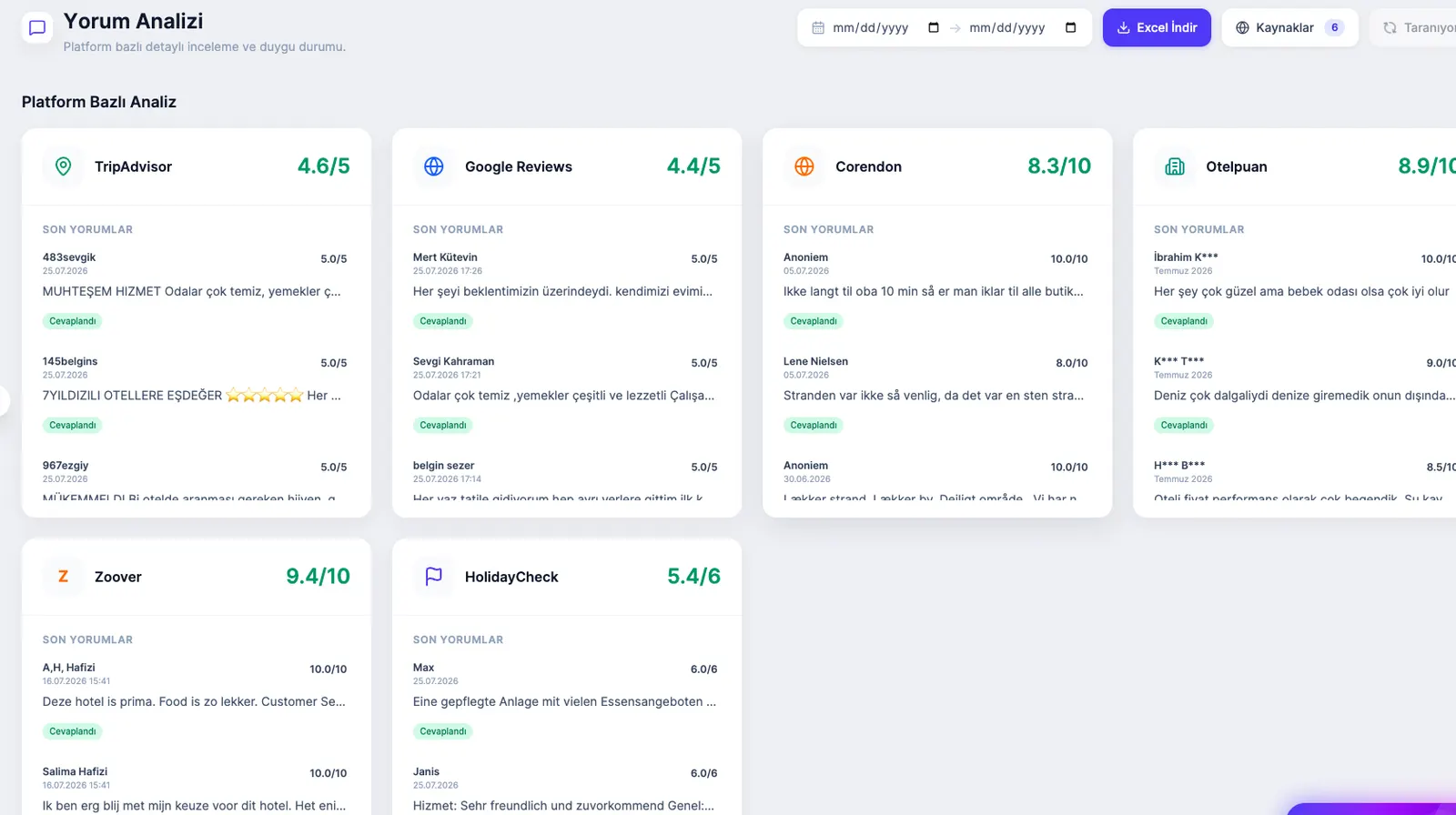Select the Otelpuan card title
This screenshot has width=1456, height=815.
pyautogui.click(x=1236, y=166)
